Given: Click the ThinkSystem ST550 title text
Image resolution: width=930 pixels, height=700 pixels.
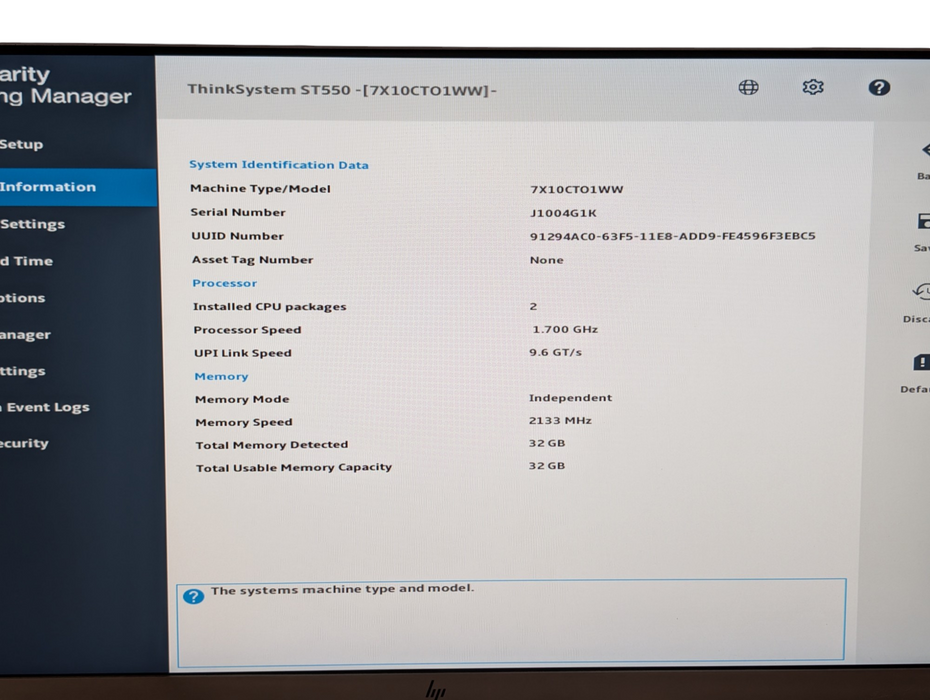Looking at the screenshot, I should pyautogui.click(x=342, y=90).
